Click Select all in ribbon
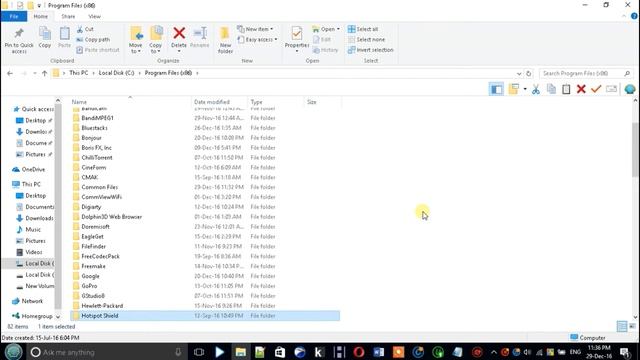 [363, 29]
